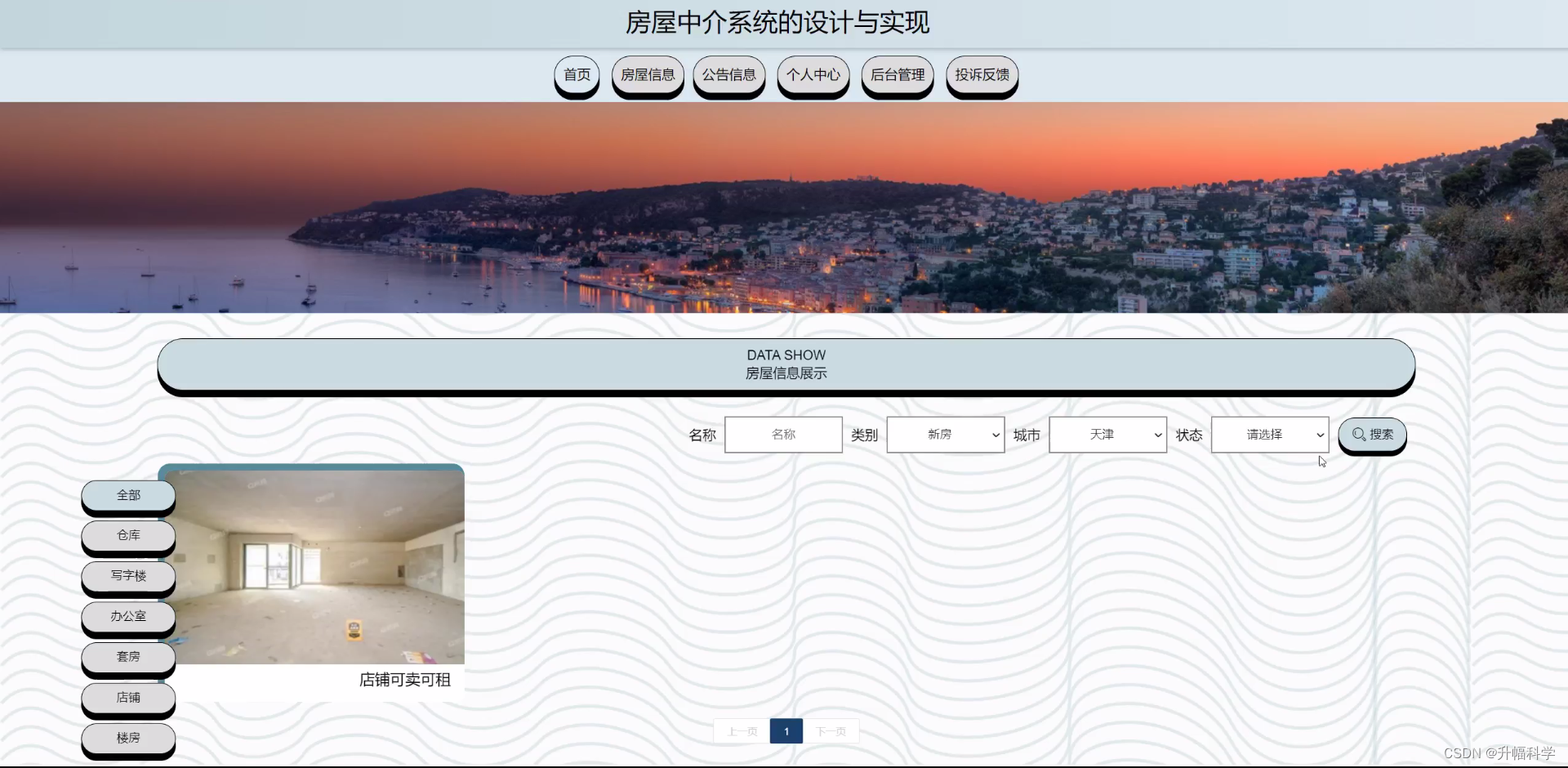The width and height of the screenshot is (1568, 768).
Task: Go to 下一页 next page
Action: pos(831,731)
